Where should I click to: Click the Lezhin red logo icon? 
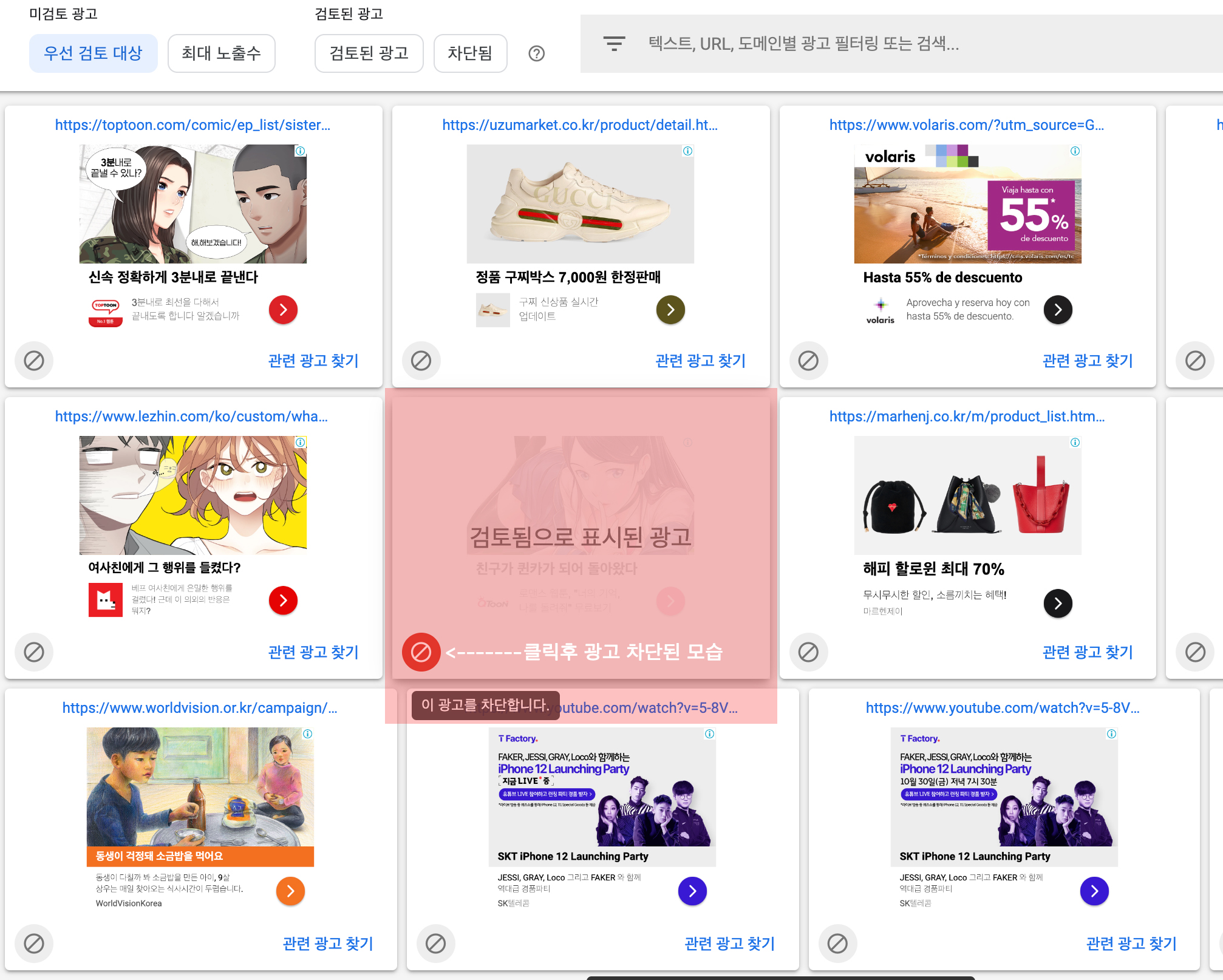(106, 600)
